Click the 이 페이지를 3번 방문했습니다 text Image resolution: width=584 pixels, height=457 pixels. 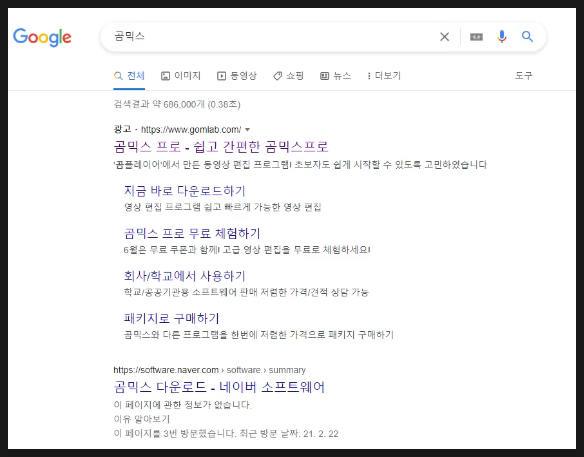pos(226,434)
